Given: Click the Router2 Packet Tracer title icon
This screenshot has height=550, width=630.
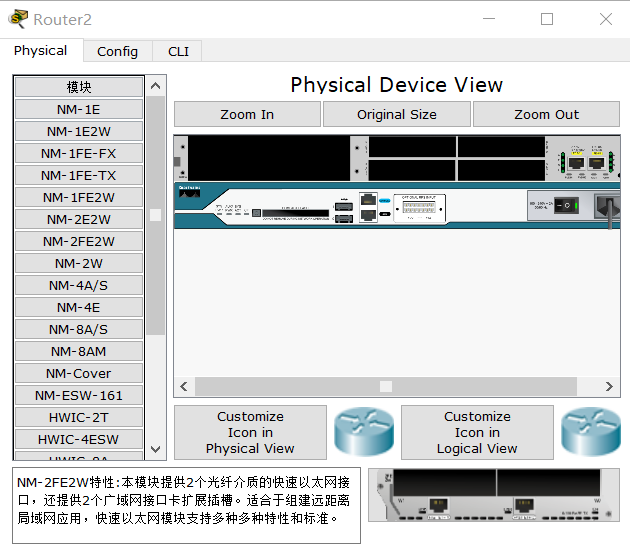Looking at the screenshot, I should [x=18, y=18].
